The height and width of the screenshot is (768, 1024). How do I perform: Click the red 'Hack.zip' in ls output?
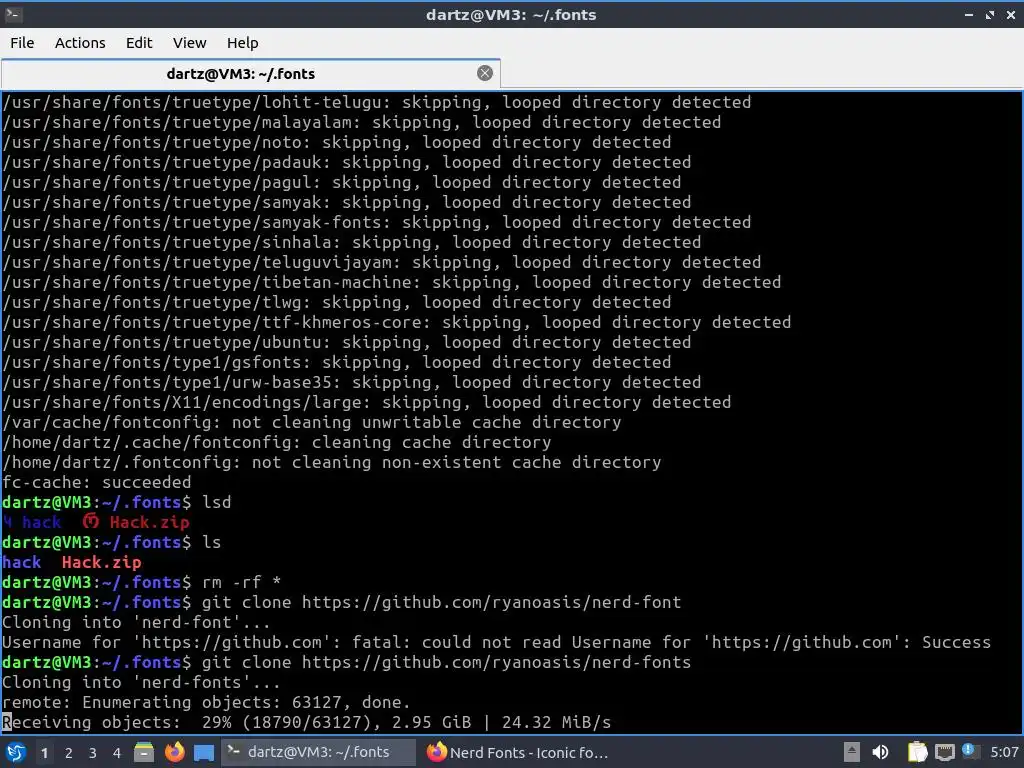pyautogui.click(x=101, y=562)
